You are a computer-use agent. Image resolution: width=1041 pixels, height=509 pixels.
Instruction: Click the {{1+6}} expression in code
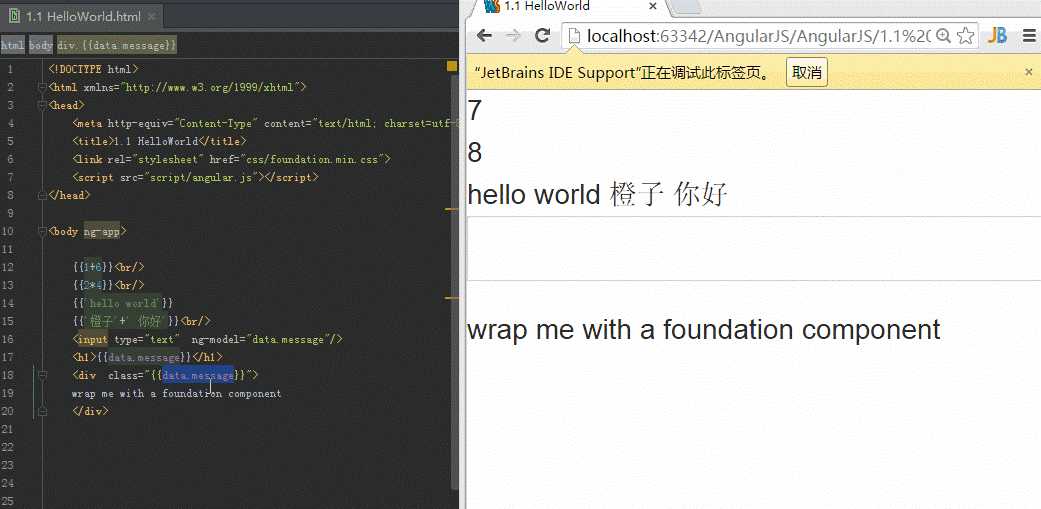tap(93, 267)
